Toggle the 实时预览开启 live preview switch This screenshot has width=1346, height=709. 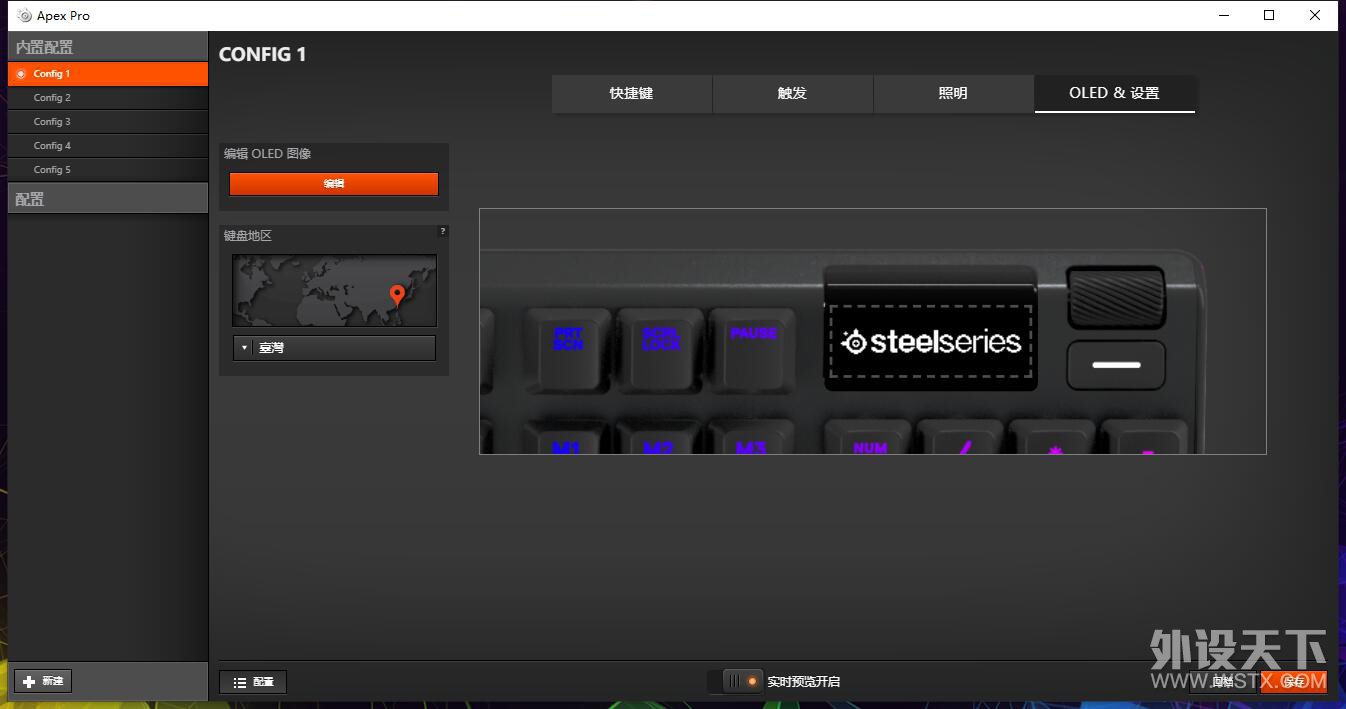(735, 681)
